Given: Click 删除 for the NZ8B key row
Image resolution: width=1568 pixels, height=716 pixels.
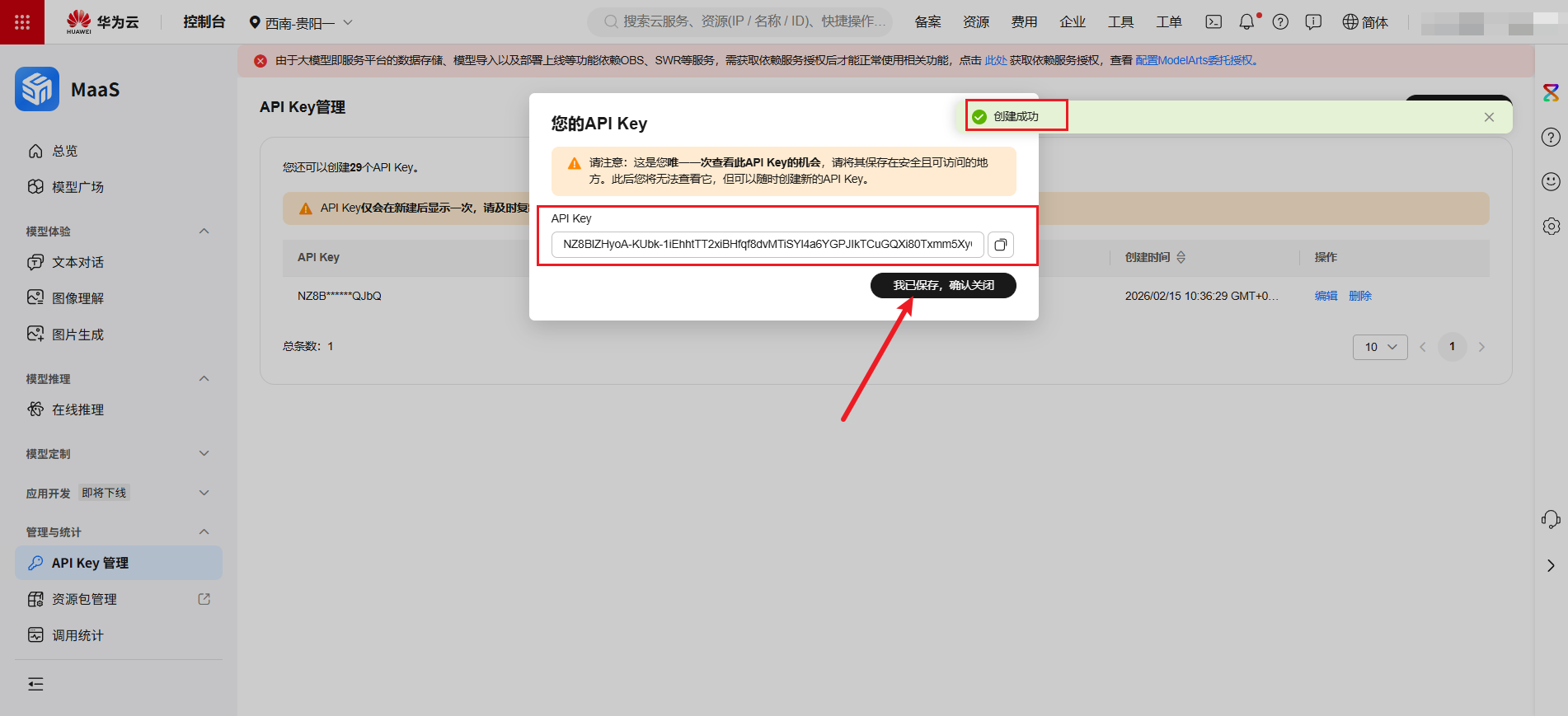Looking at the screenshot, I should pos(1360,296).
